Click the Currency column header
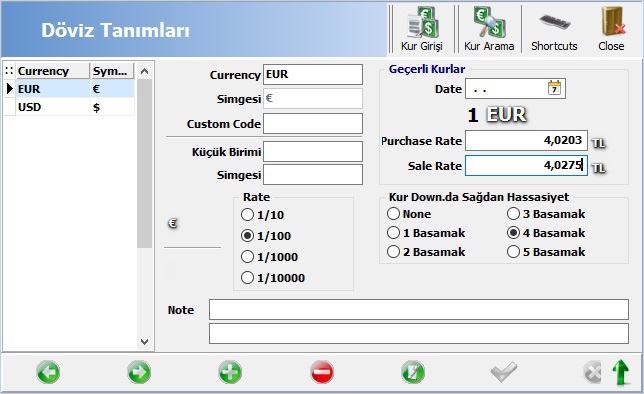 point(53,71)
